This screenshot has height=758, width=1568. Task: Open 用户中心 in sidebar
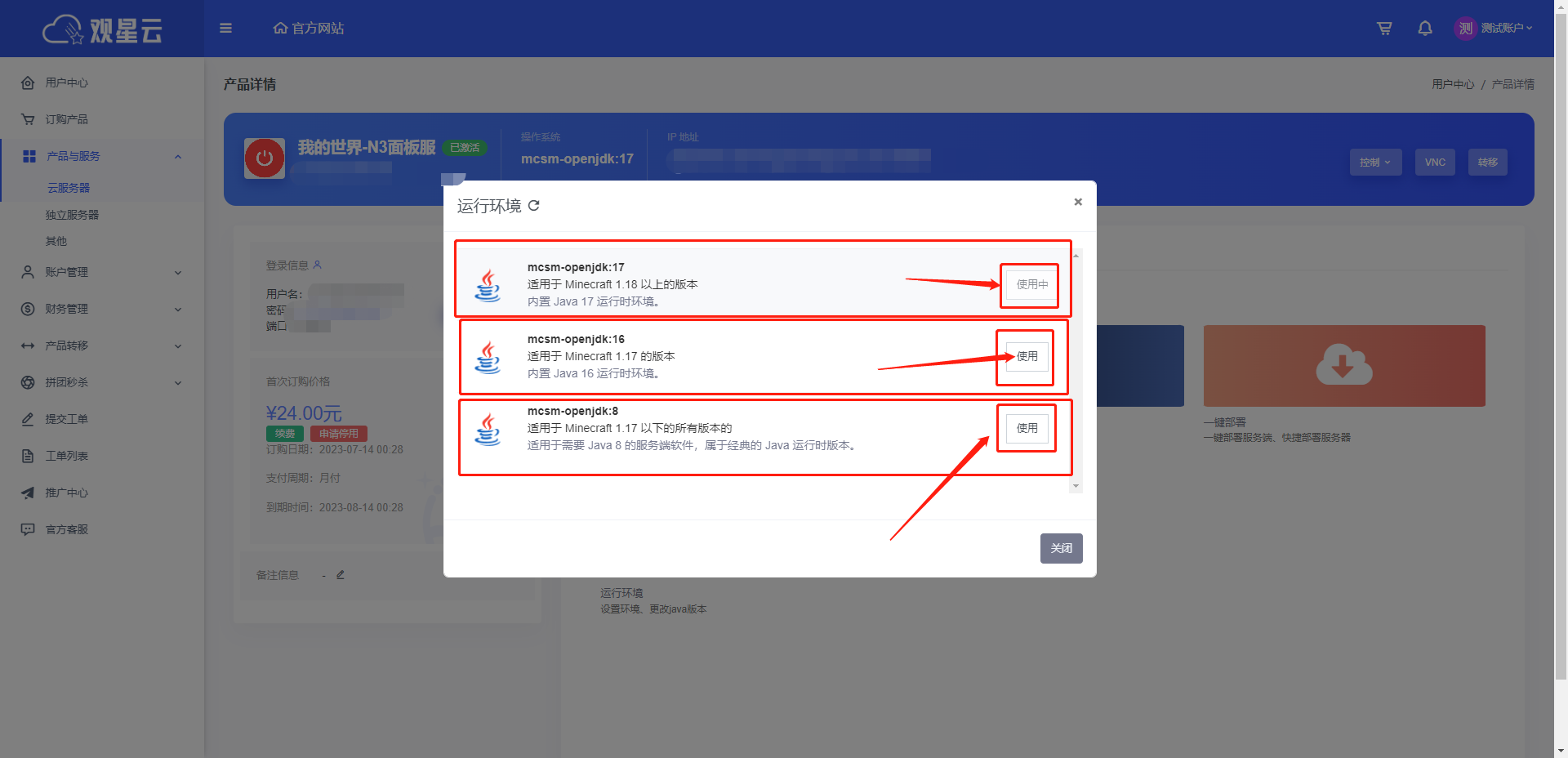tap(67, 82)
